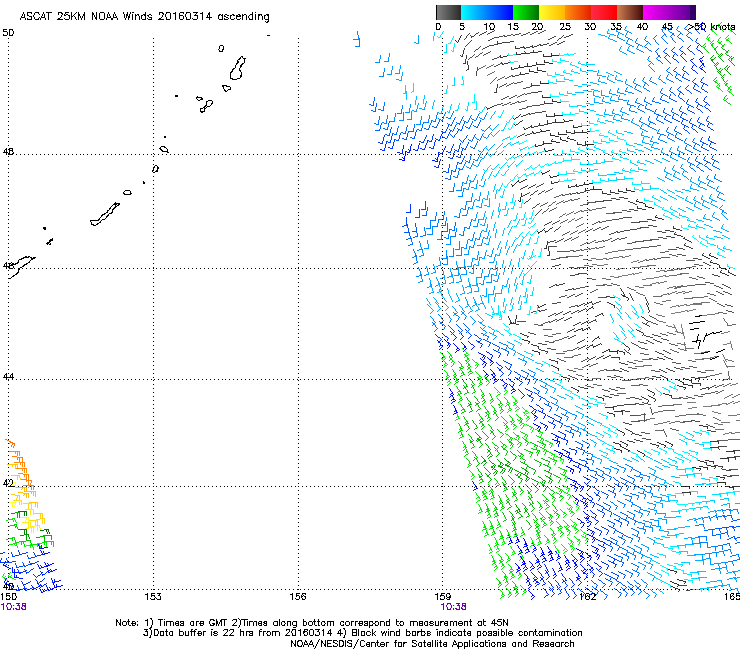Click the legend scale value '35'
Screen dimensions: 740x650
[616, 27]
